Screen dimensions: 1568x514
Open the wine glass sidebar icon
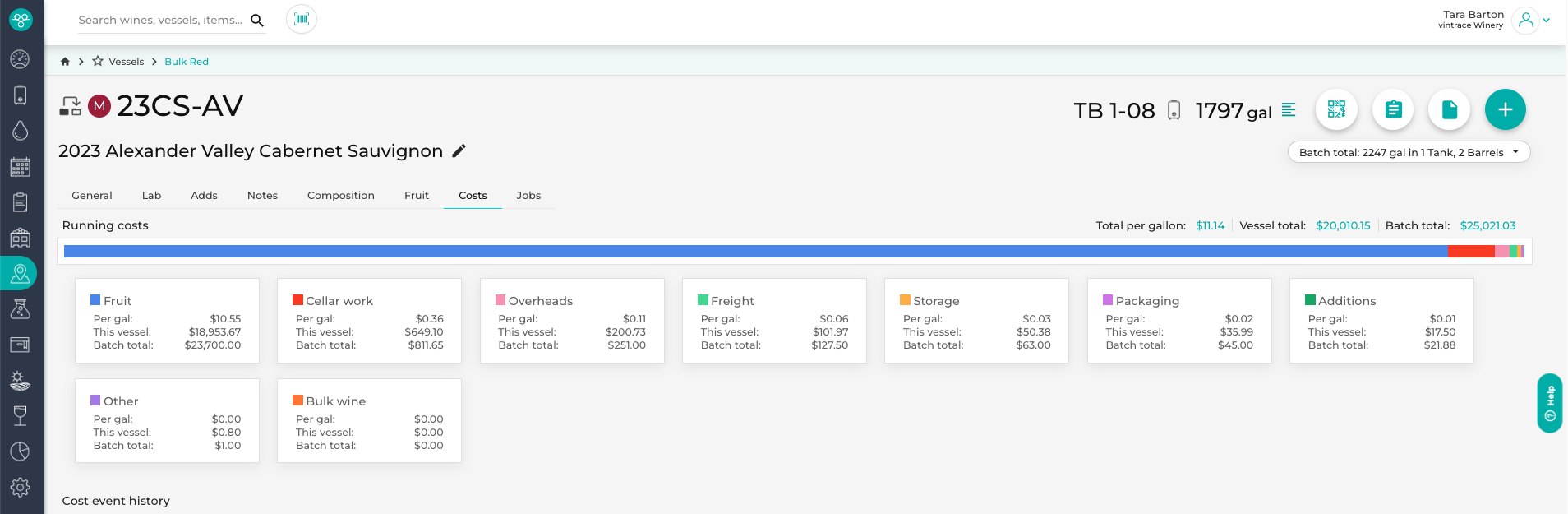tap(21, 416)
